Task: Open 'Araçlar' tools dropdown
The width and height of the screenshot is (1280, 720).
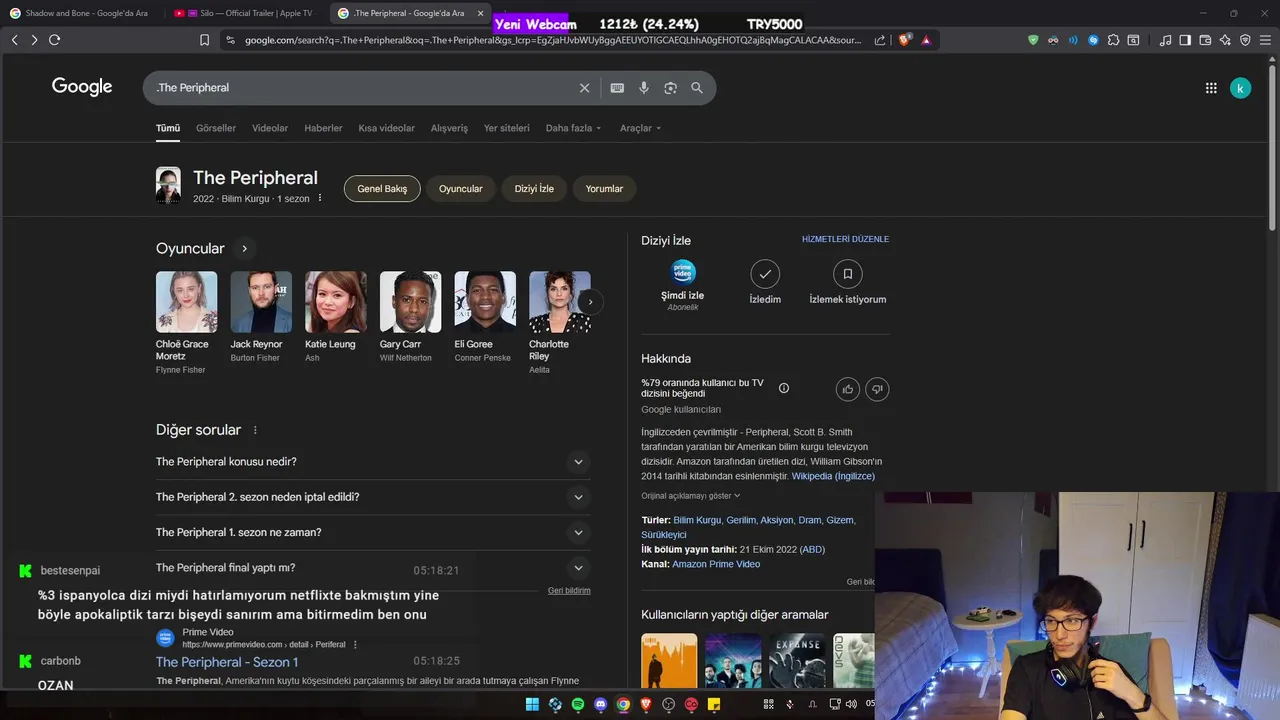Action: click(x=640, y=128)
